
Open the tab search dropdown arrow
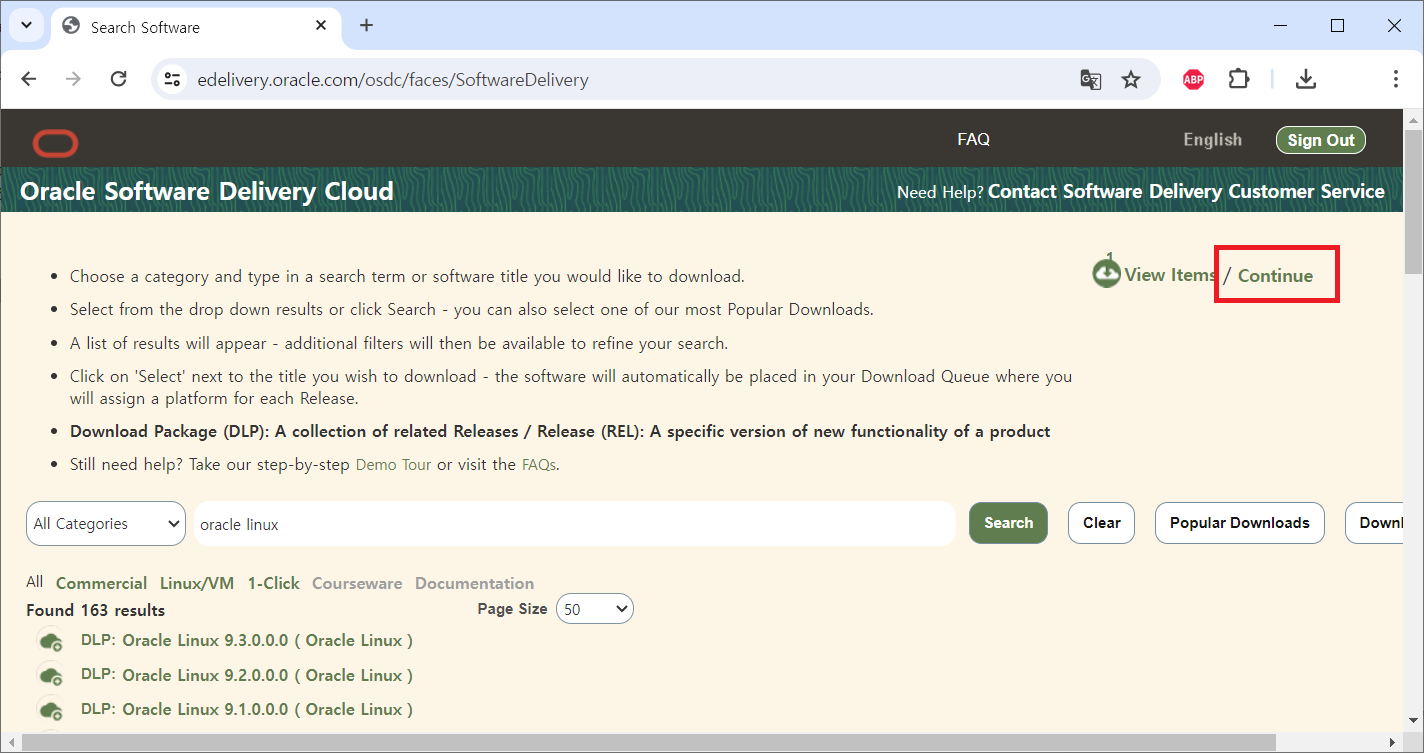[26, 26]
